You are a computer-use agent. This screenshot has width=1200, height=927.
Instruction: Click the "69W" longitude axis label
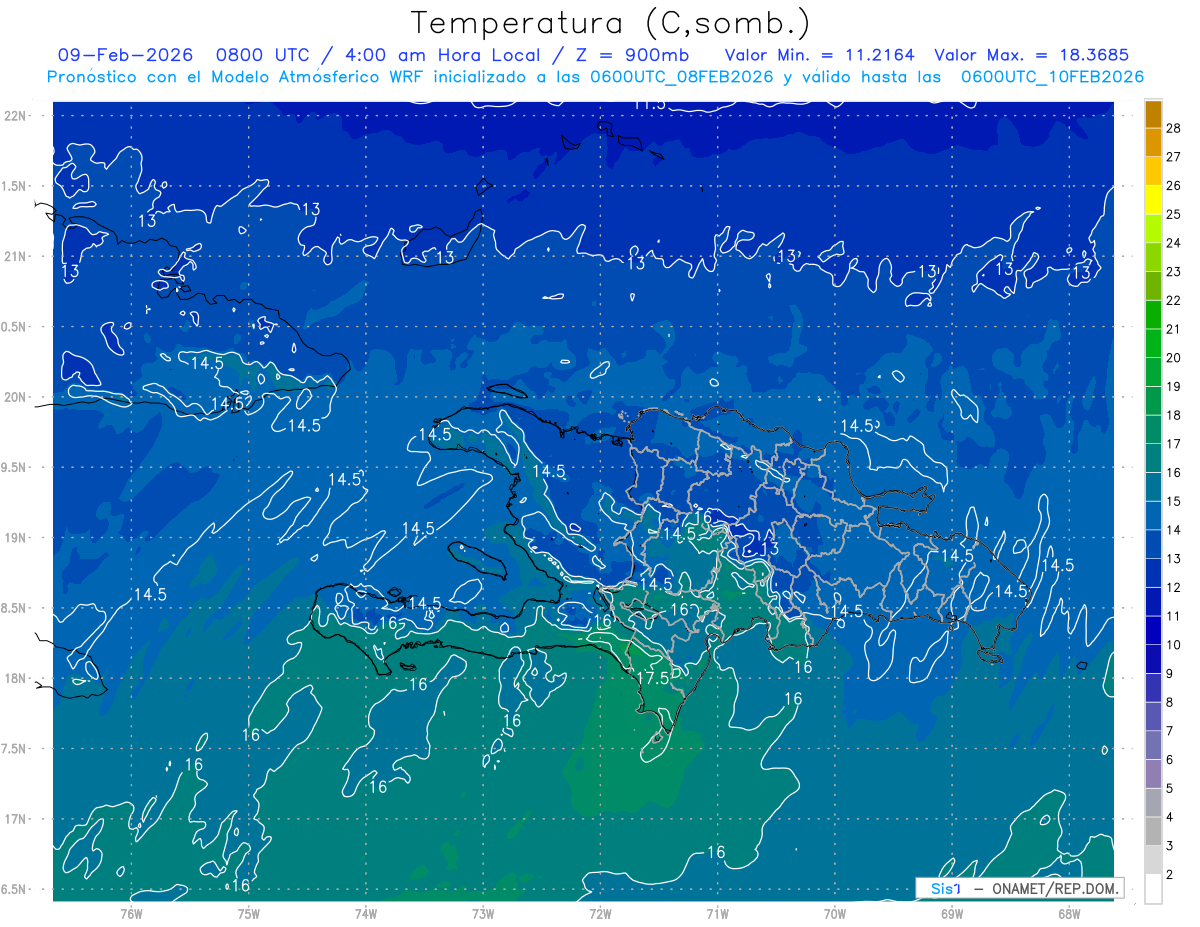click(952, 912)
